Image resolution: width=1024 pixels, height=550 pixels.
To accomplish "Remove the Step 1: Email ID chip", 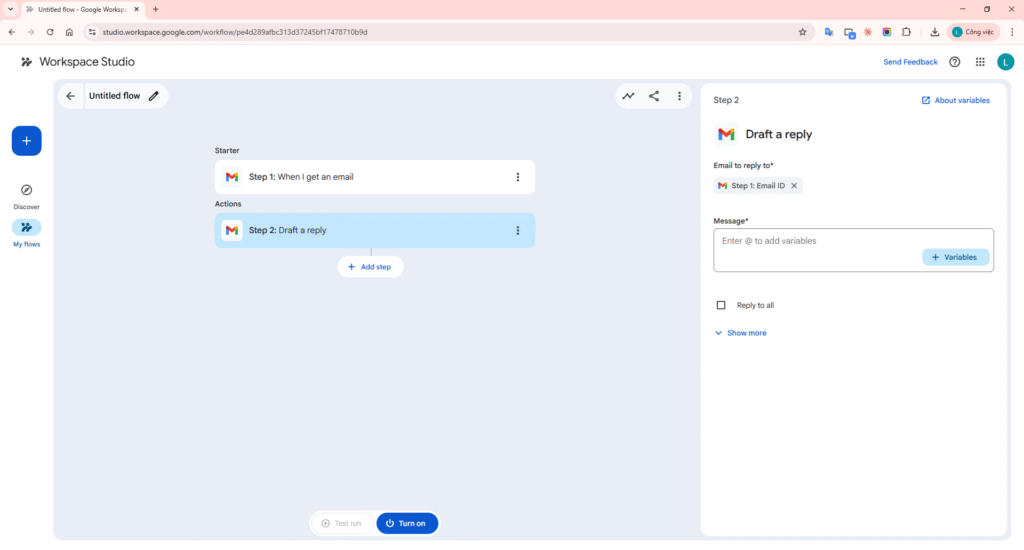I will 794,186.
